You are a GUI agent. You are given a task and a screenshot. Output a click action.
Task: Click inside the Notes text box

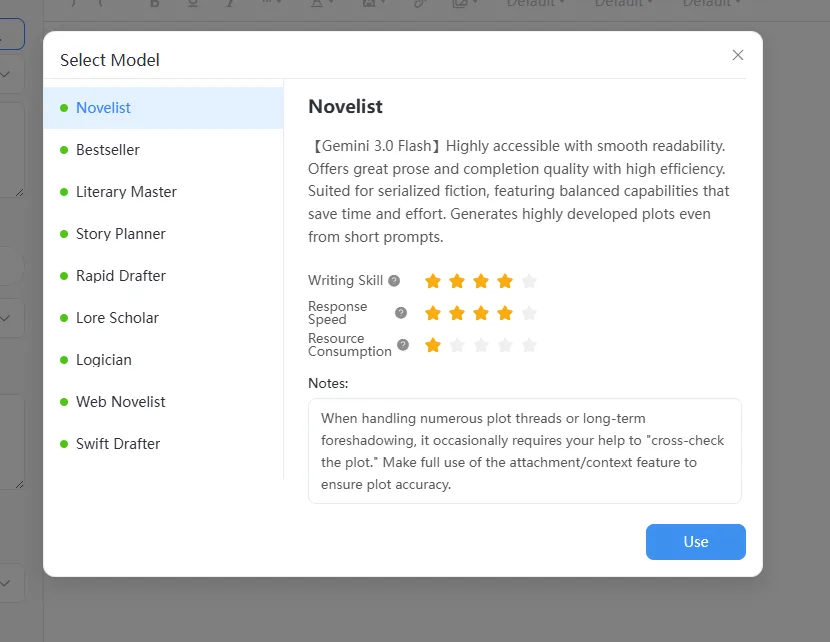point(525,451)
